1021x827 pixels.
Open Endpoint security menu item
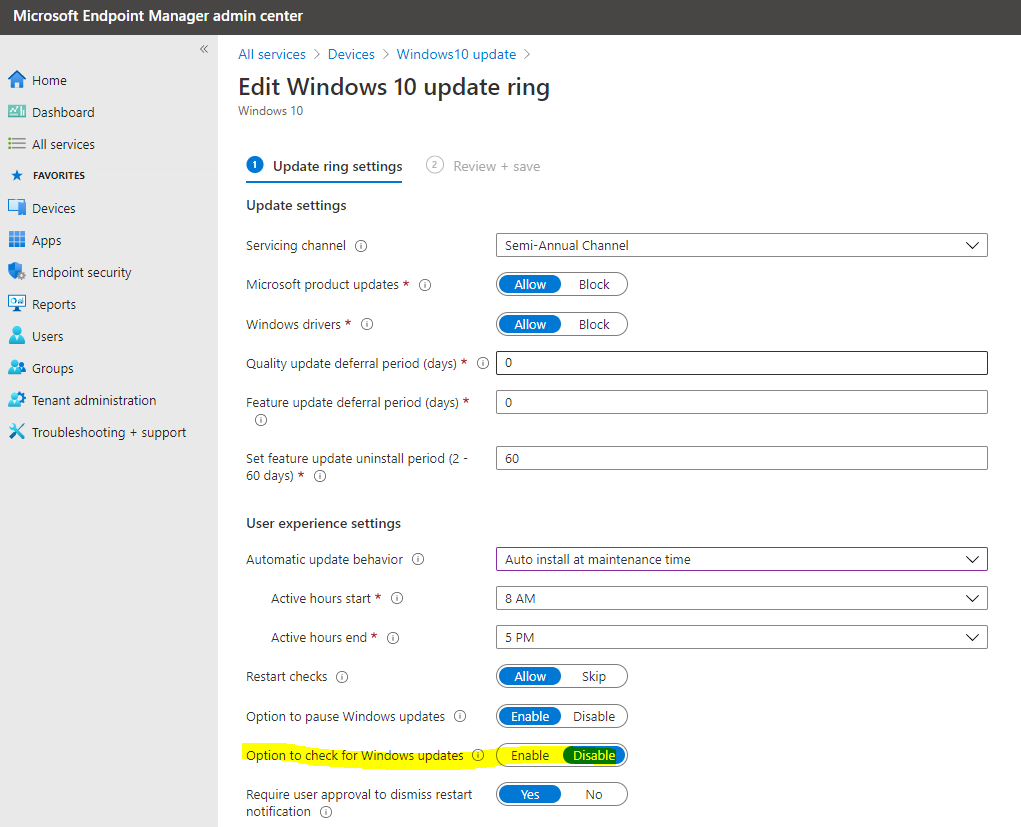(81, 272)
